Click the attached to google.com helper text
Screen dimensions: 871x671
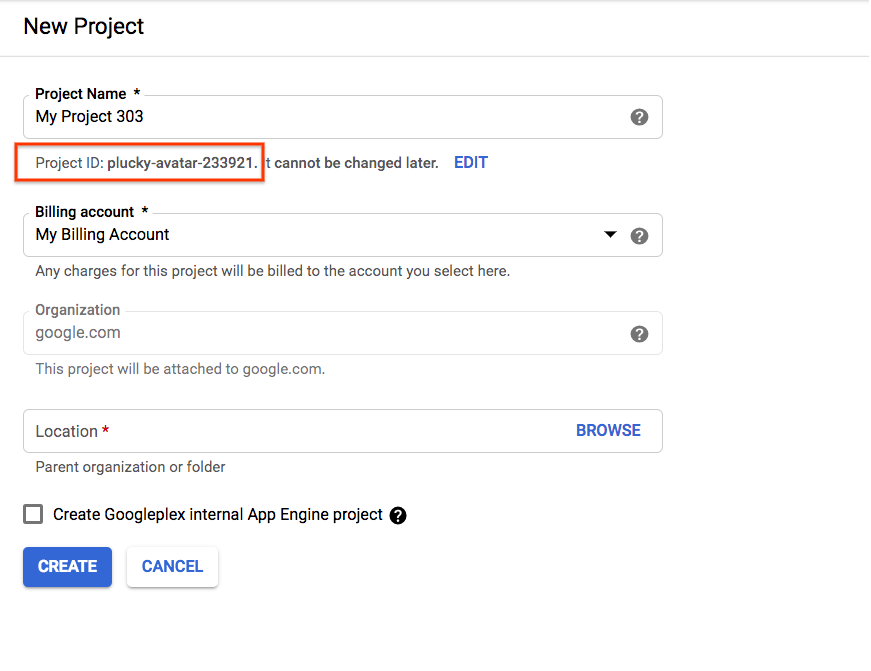(x=180, y=369)
